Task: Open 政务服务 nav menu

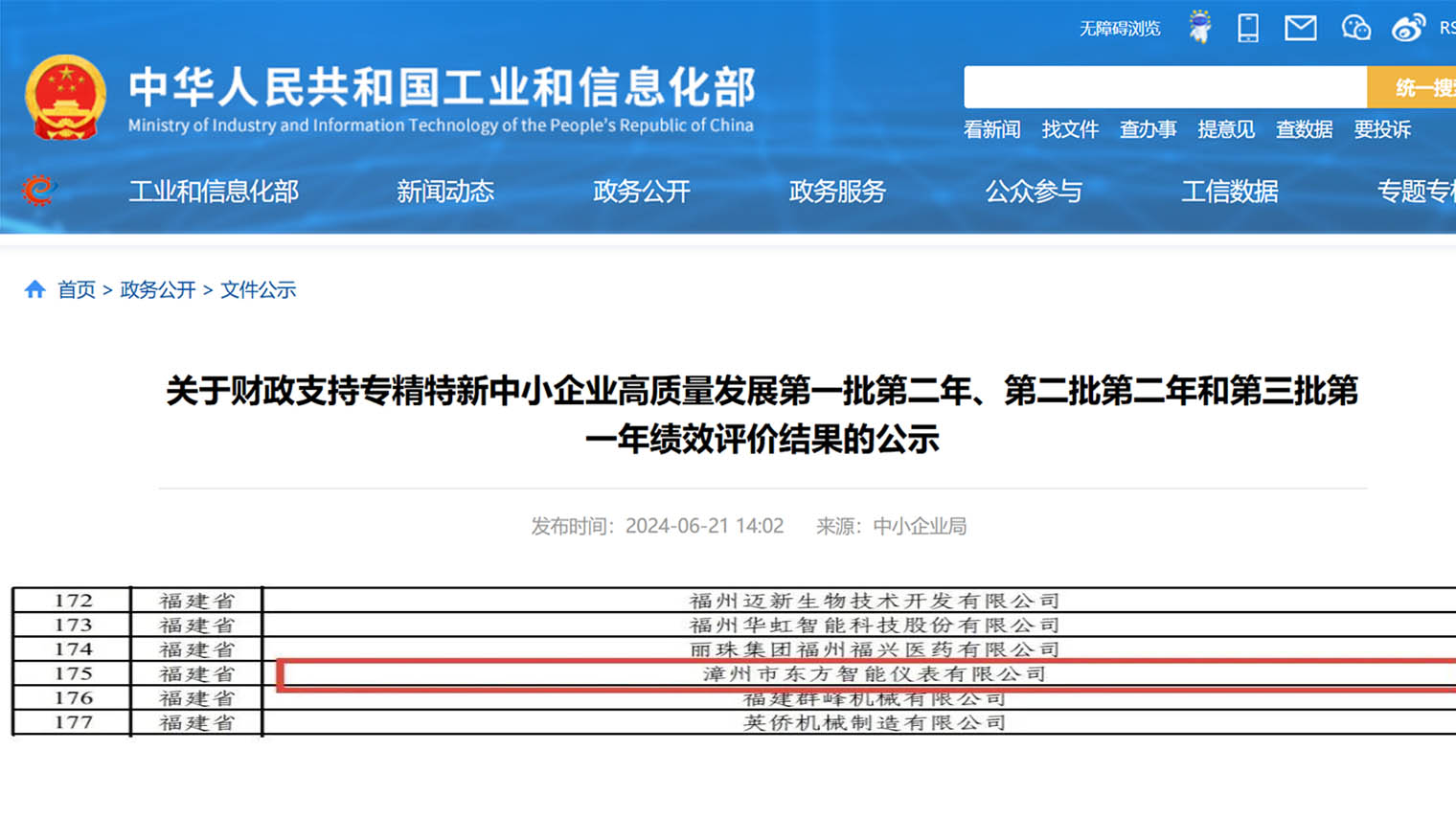Action: pyautogui.click(x=837, y=192)
